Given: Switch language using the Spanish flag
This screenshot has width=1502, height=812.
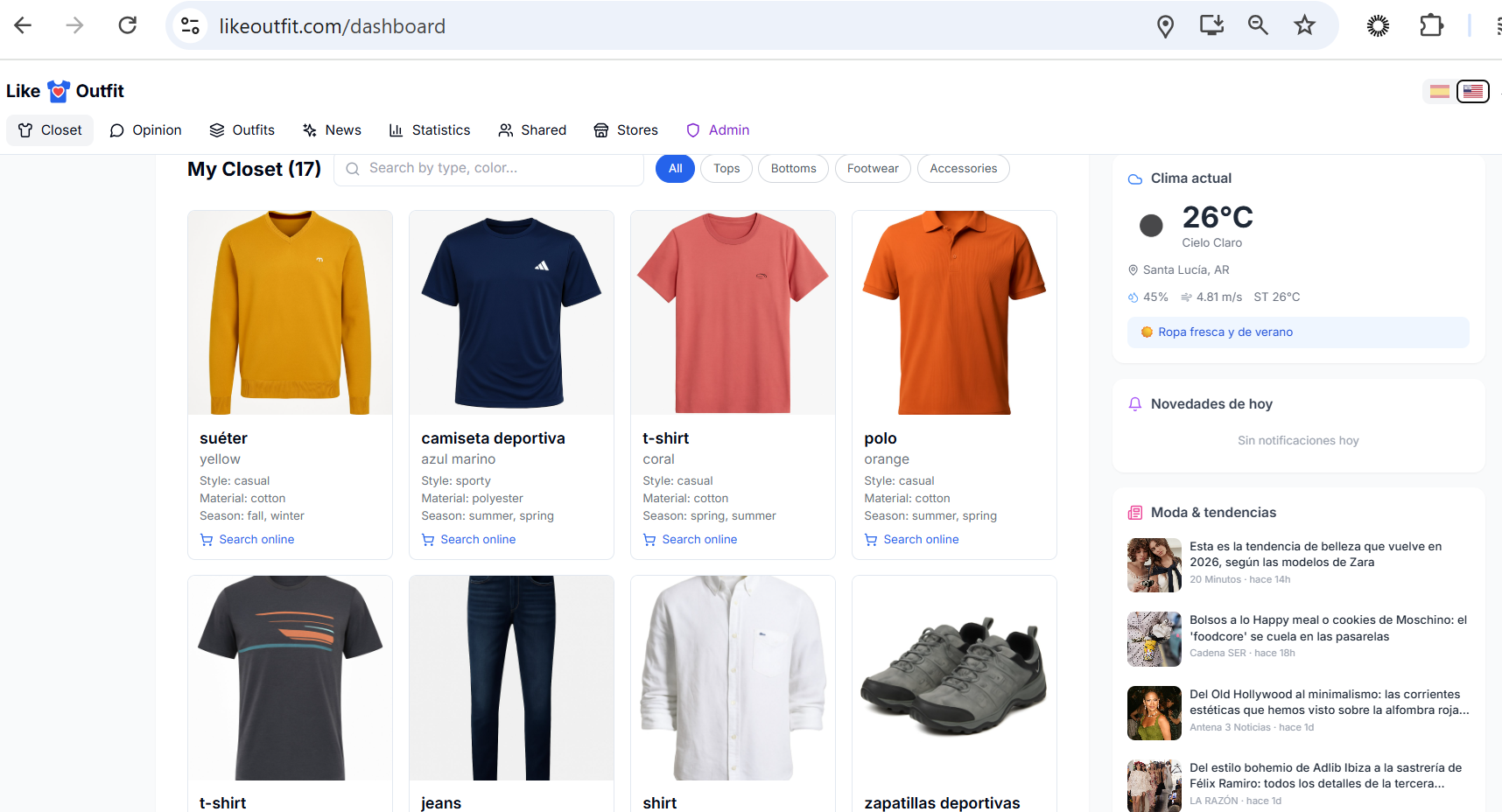Looking at the screenshot, I should tap(1439, 90).
